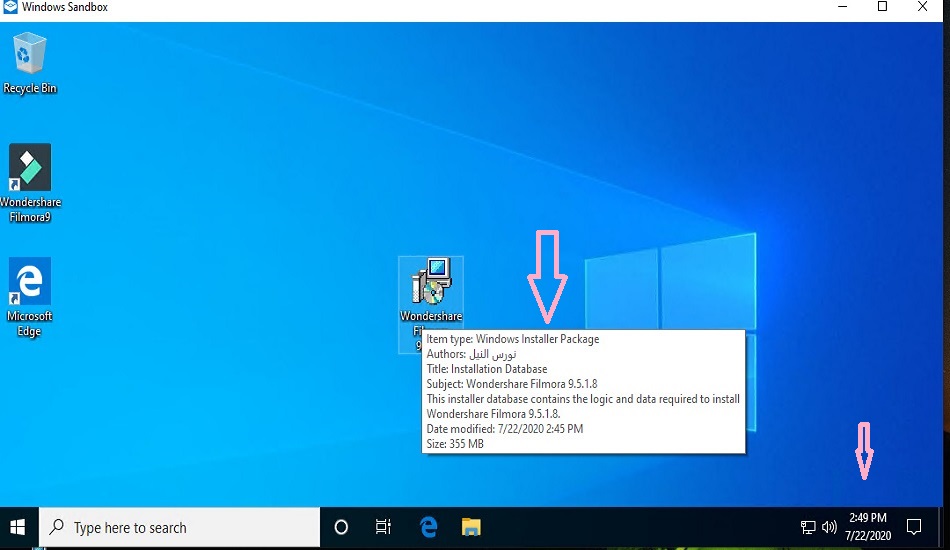This screenshot has width=950, height=550.
Task: Click the "Type here to search" box
Action: (x=190, y=527)
